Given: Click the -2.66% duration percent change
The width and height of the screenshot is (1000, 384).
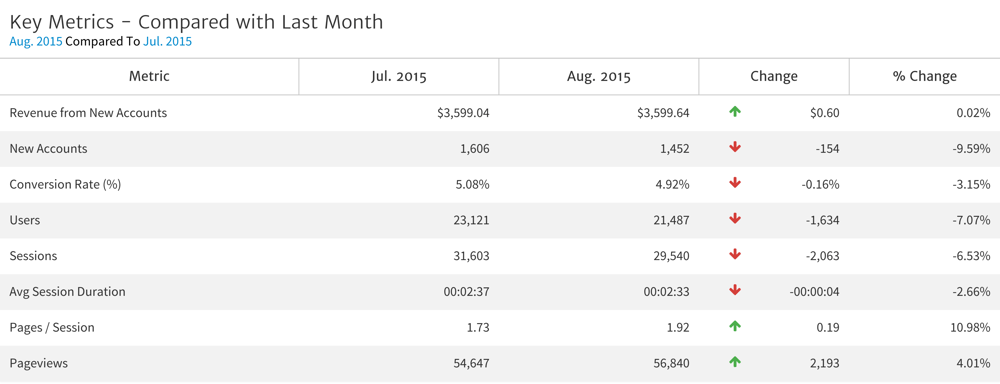Looking at the screenshot, I should (x=971, y=292).
